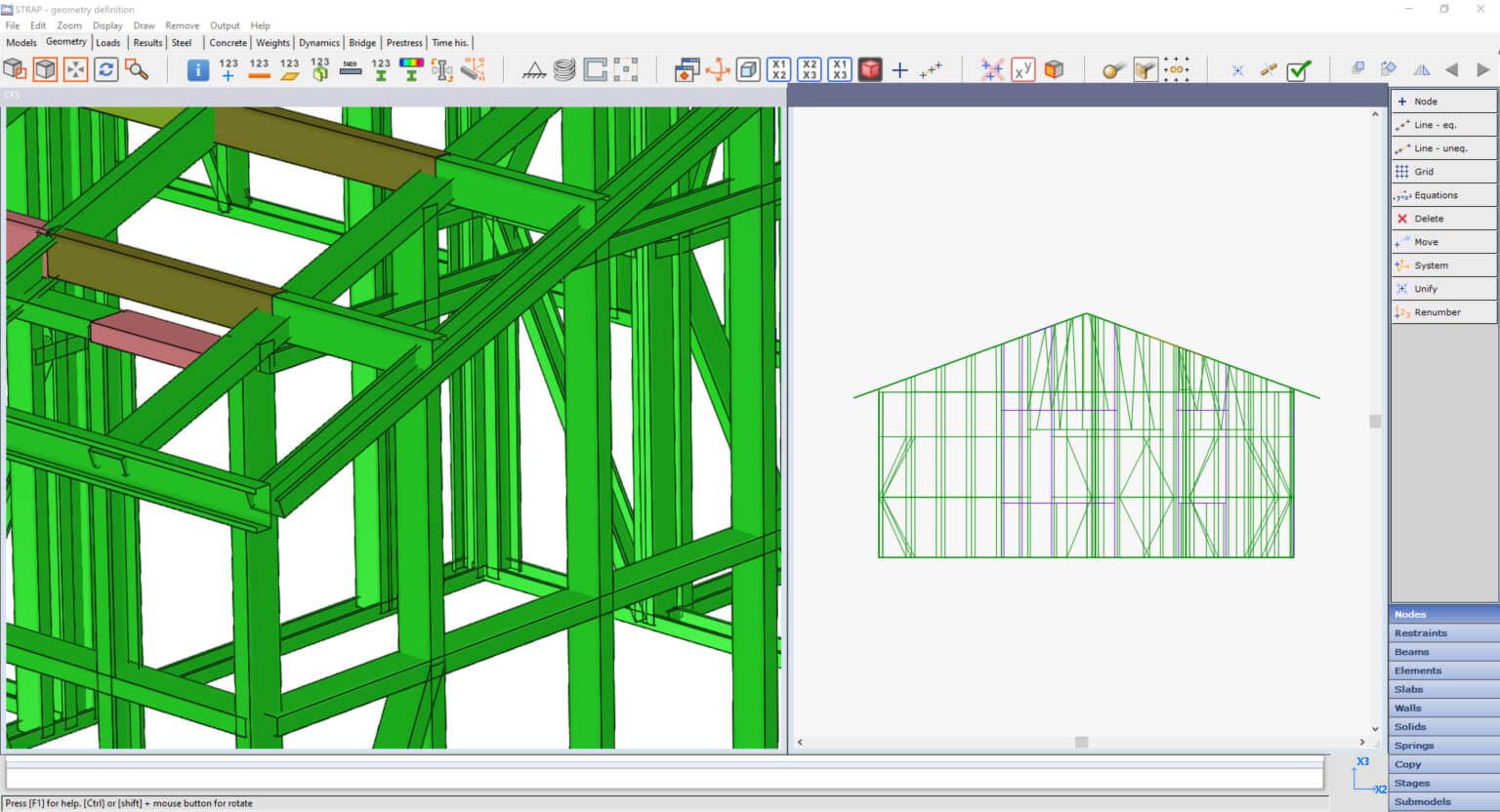Toggle the red 3D solid display cube
Image resolution: width=1500 pixels, height=812 pixels.
tap(869, 69)
